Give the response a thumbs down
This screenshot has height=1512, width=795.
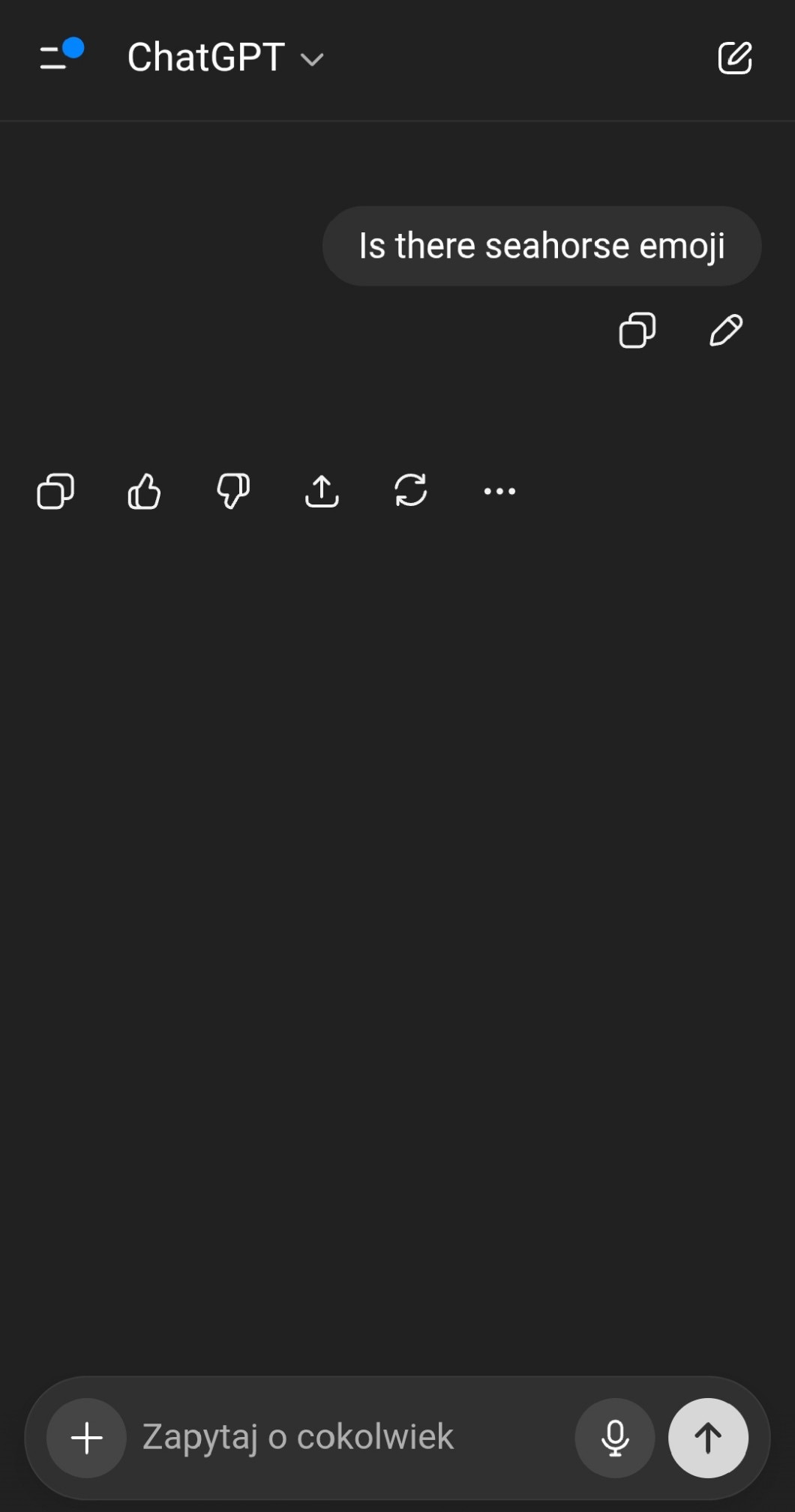233,491
